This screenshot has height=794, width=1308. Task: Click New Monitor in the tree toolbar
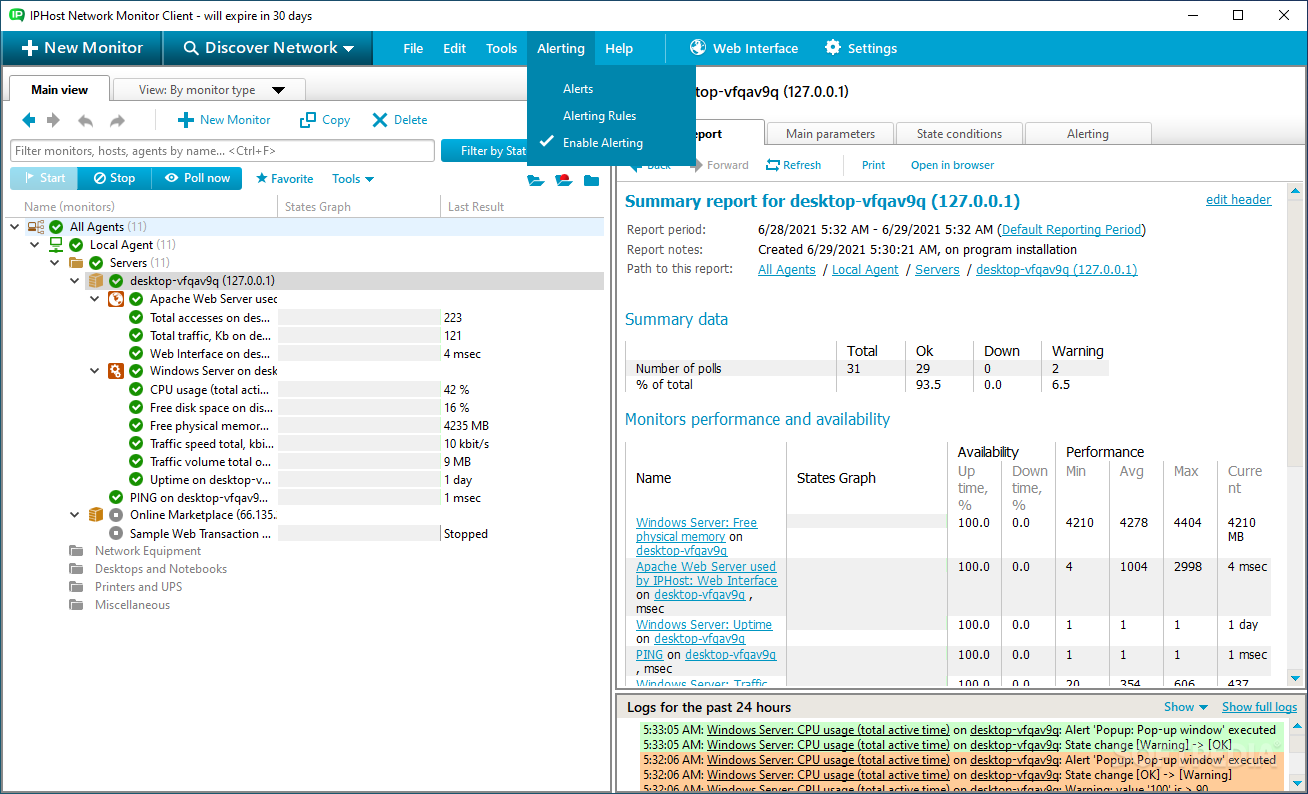pos(224,120)
